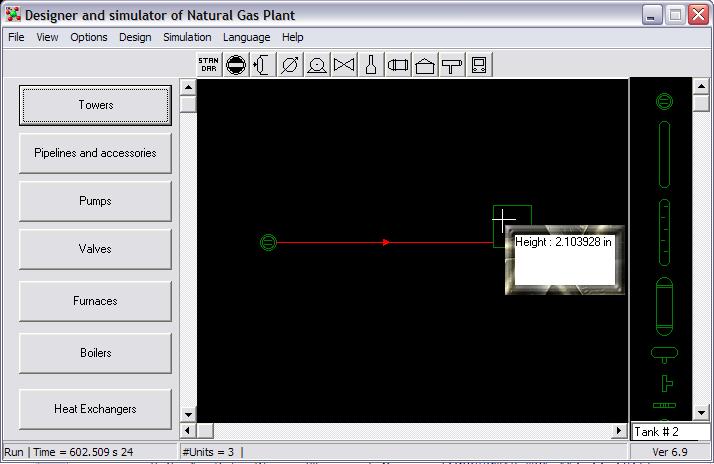The image size is (714, 464).
Task: Click the Height 2.103928 in tooltip box
Action: [x=565, y=260]
